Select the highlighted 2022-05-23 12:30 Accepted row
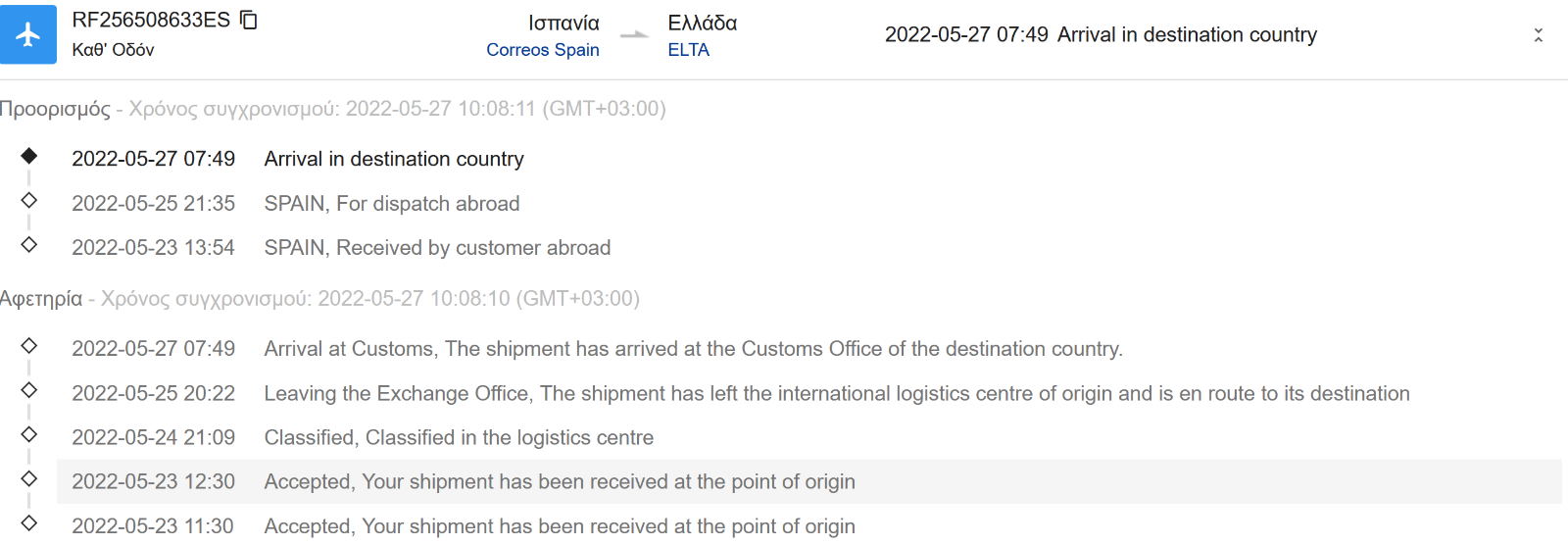The width and height of the screenshot is (1568, 545). tap(809, 481)
